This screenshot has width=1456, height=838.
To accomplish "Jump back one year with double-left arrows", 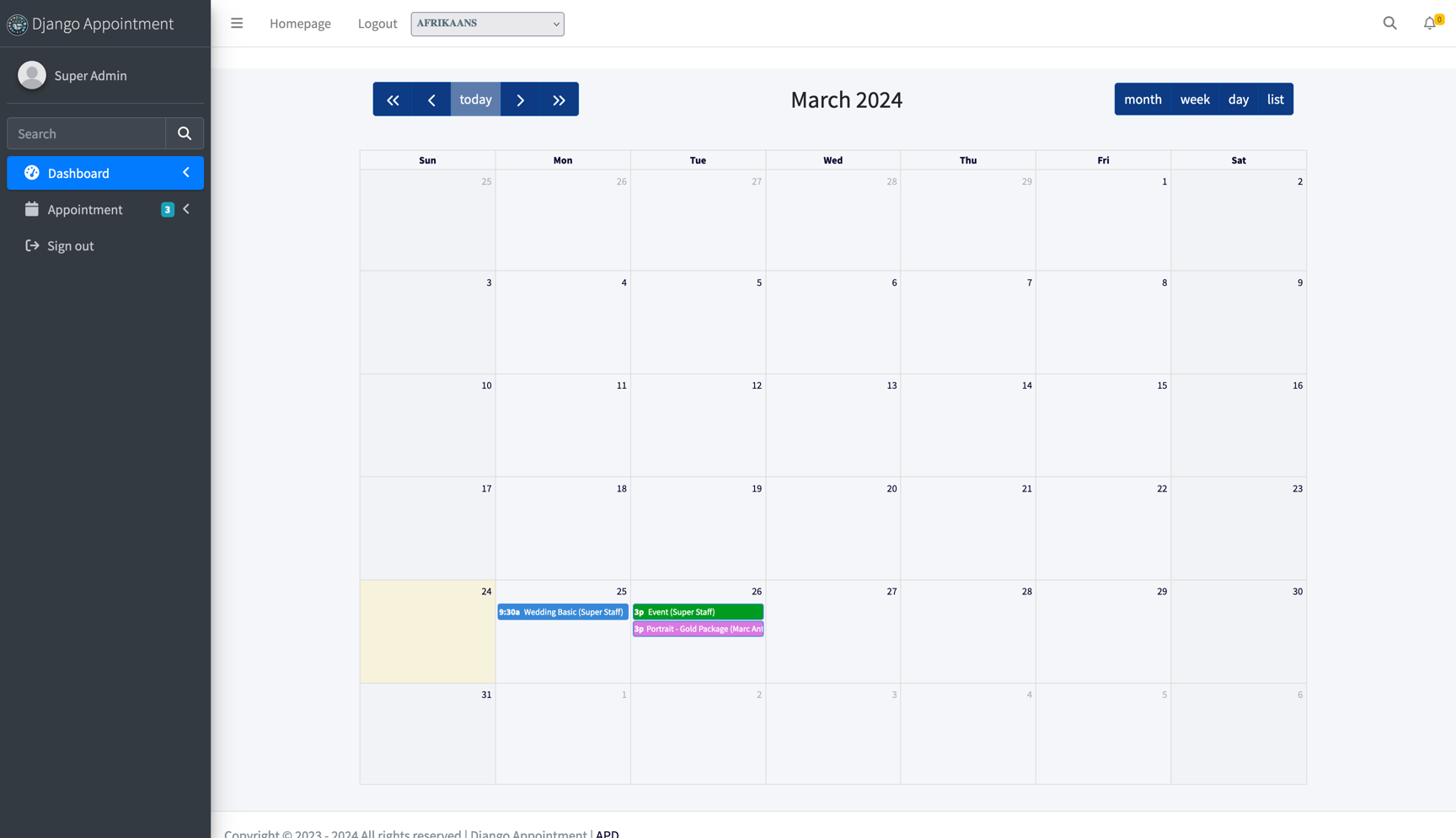I will [393, 99].
